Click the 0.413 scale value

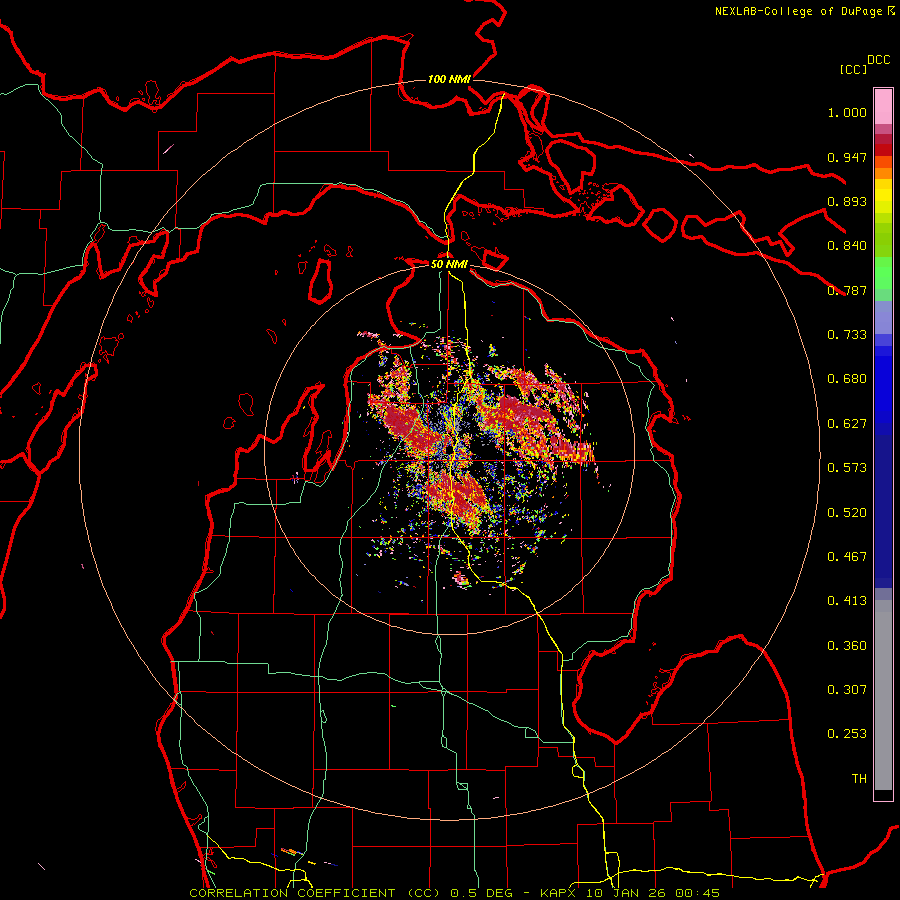pos(847,601)
